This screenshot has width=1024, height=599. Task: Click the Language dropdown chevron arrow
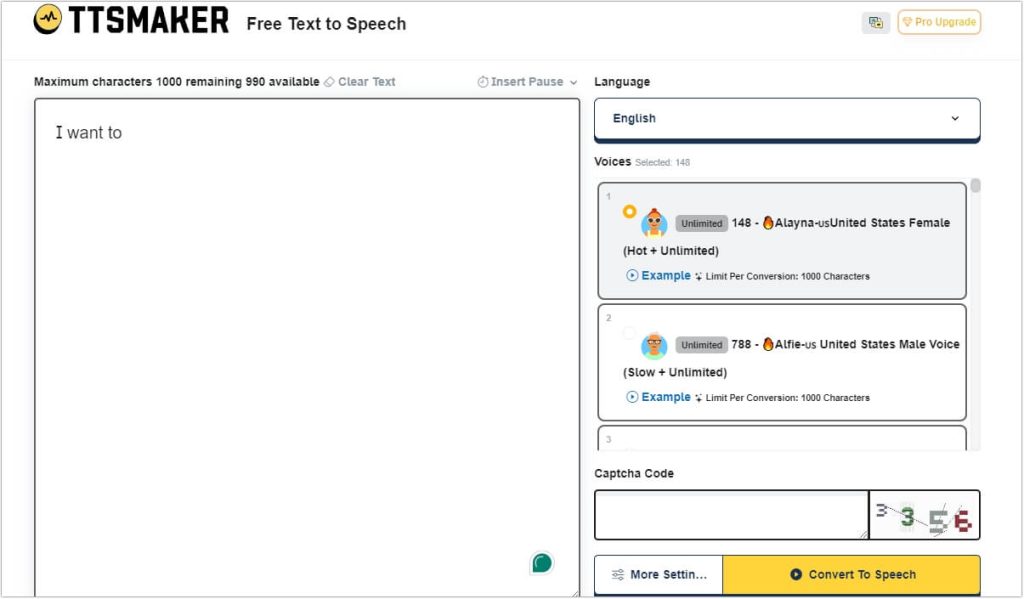tap(954, 119)
